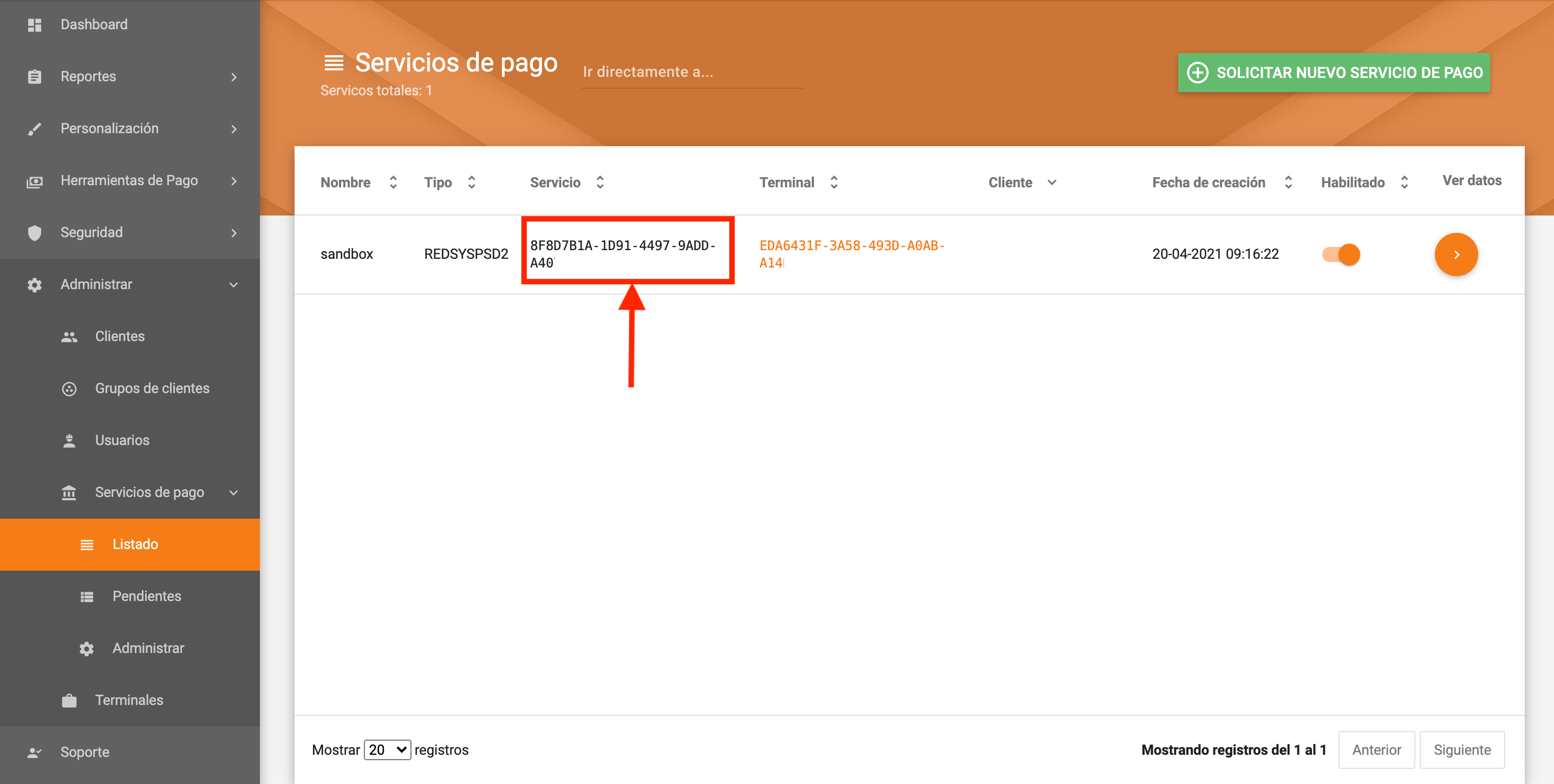Toggle the Habilitado switch for sandbox
The height and width of the screenshot is (784, 1554).
point(1341,254)
